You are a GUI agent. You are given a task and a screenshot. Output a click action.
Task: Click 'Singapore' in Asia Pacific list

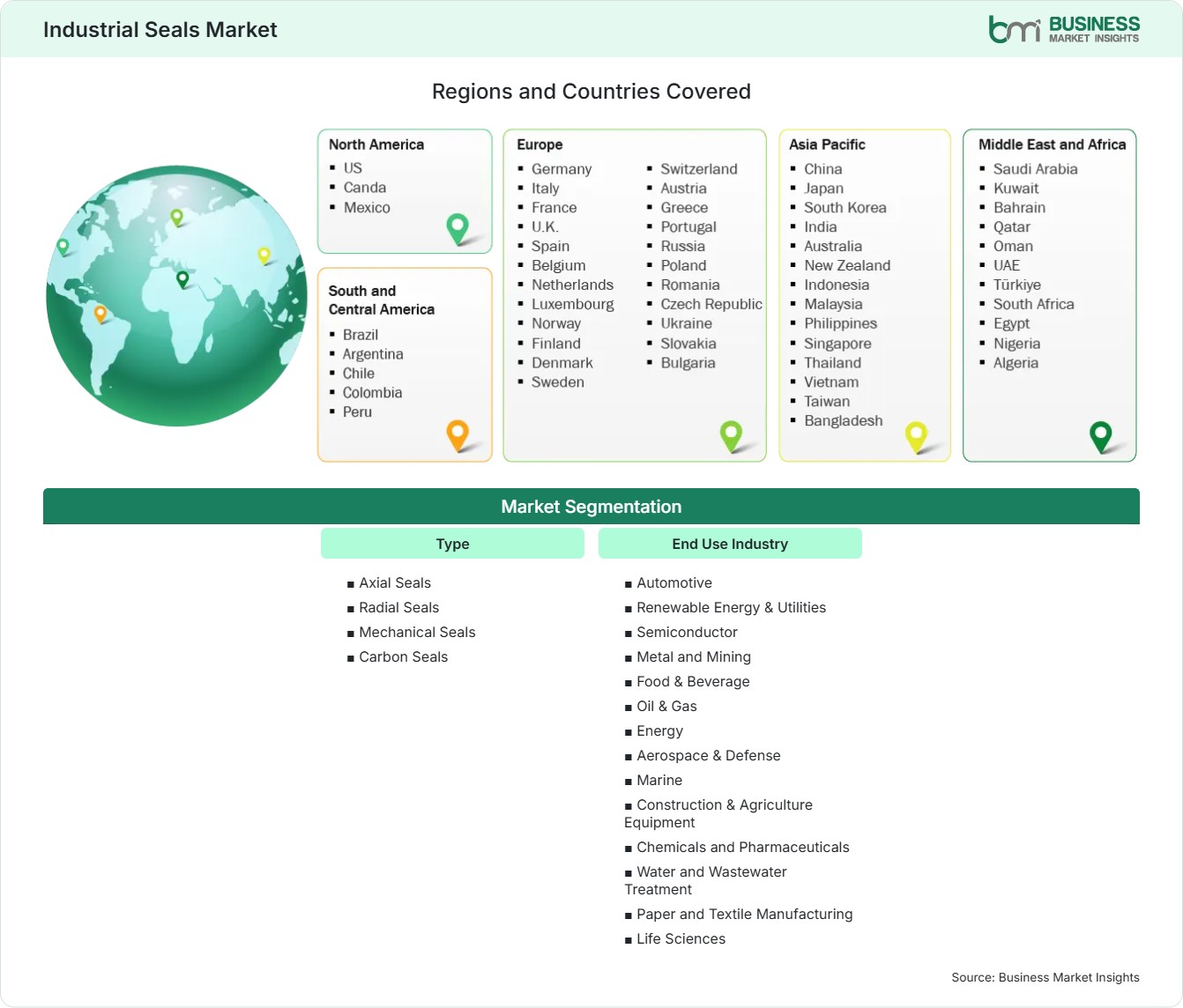click(x=837, y=344)
